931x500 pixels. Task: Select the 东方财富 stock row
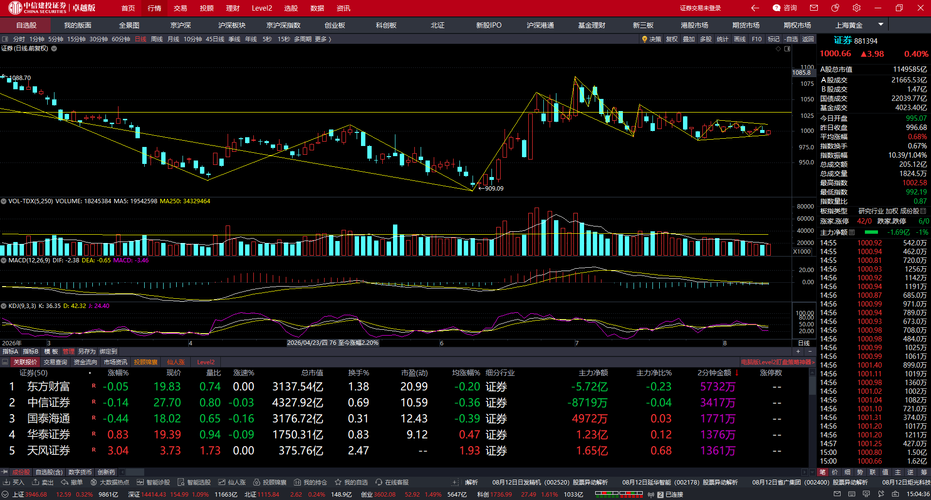[x=406, y=387]
